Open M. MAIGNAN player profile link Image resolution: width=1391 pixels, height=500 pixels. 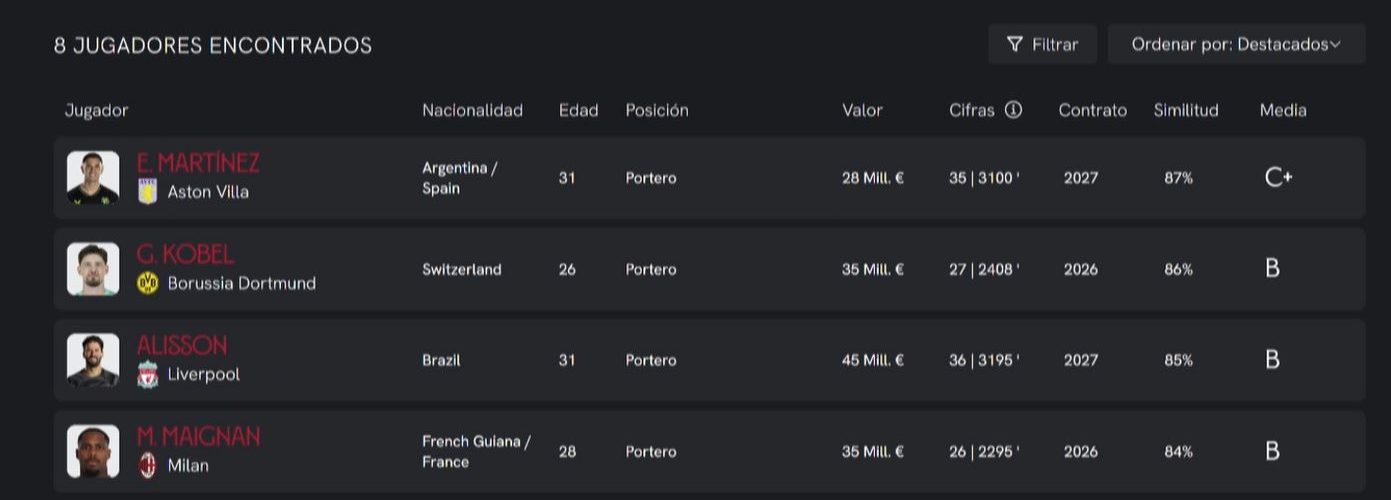click(x=198, y=437)
